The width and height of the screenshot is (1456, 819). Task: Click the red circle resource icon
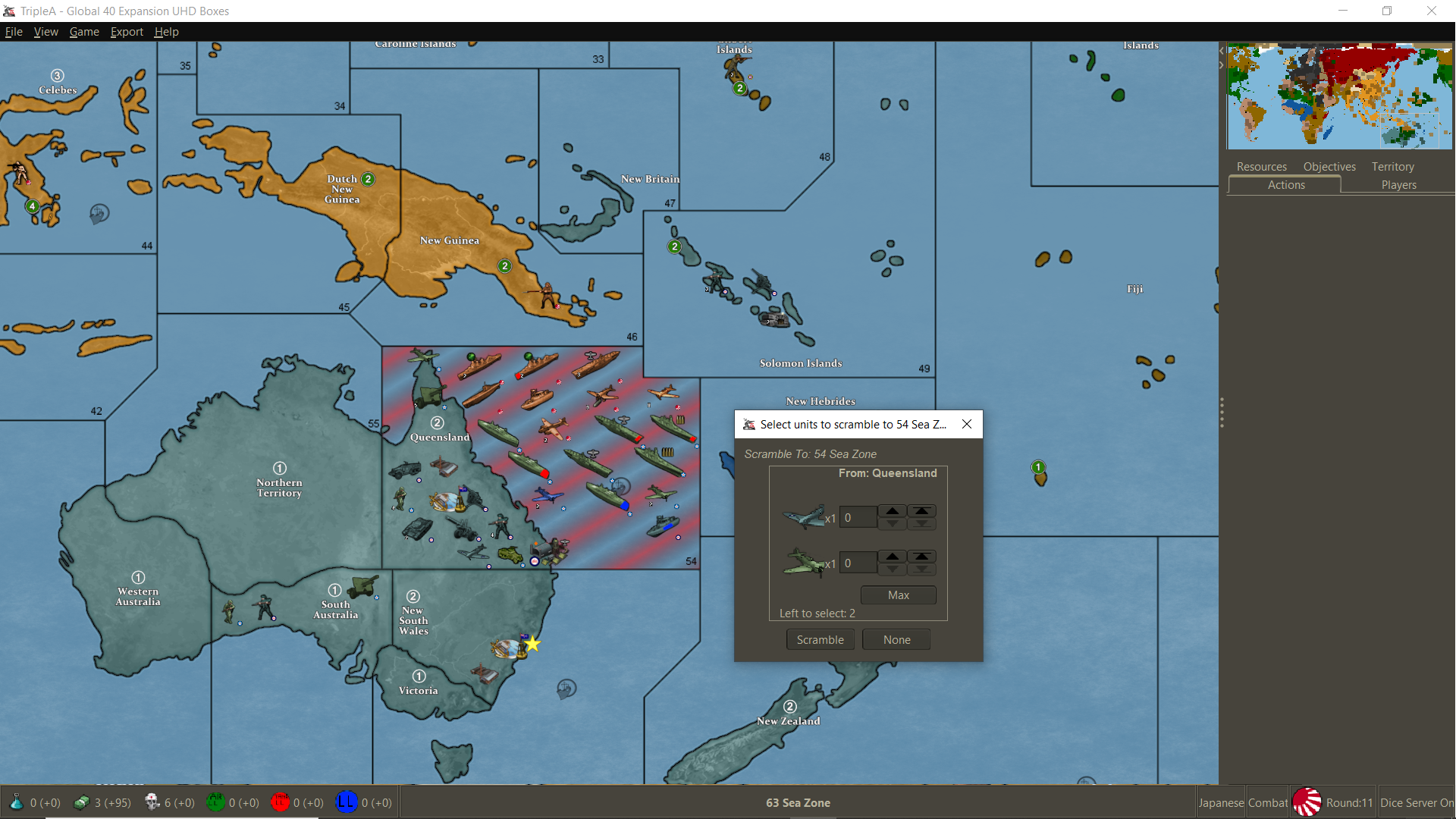click(280, 802)
